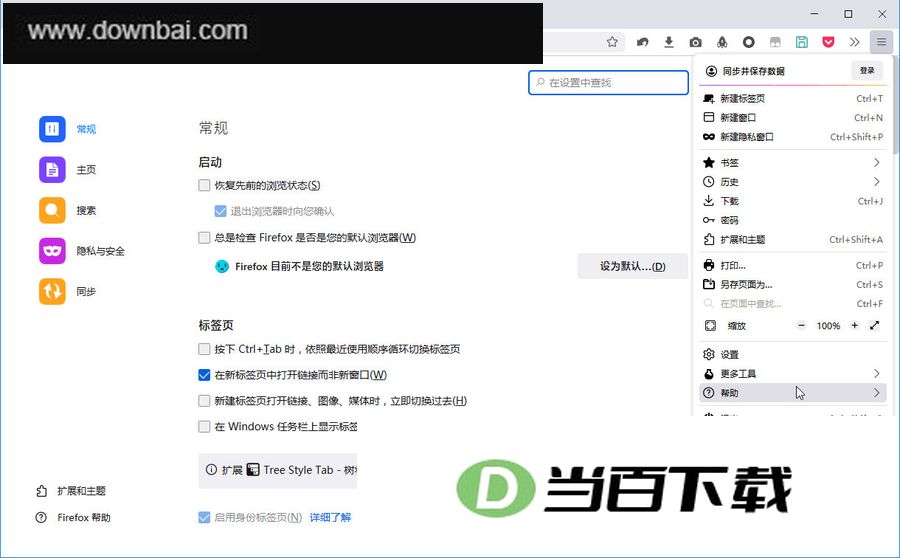This screenshot has height=558, width=900.
Task: Toggle 总是检查 Firefox 是否是您的默认浏览器 checkbox
Action: click(204, 238)
